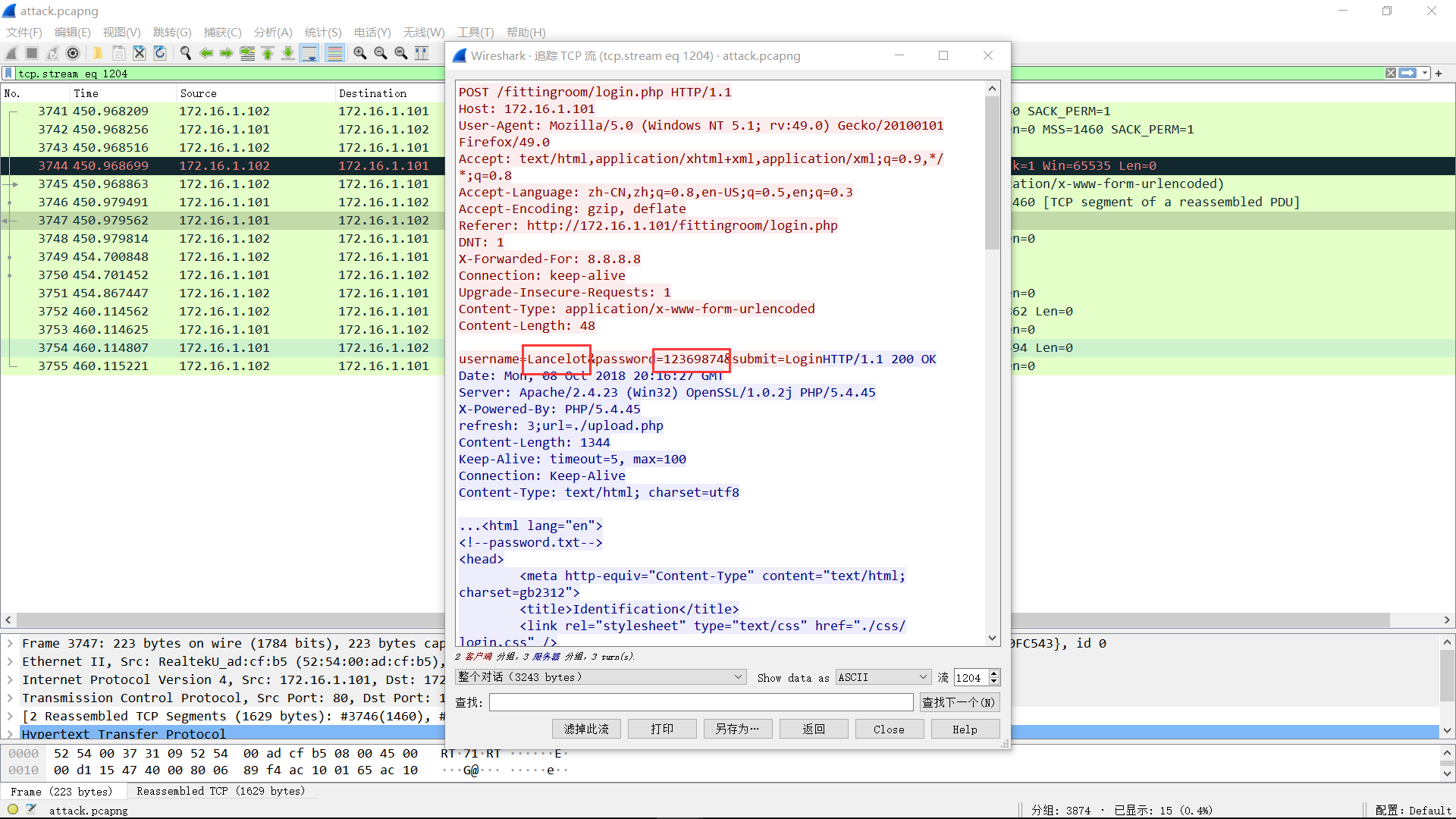Click the stream content vertical scrollbar thumb
The width and height of the screenshot is (1456, 819).
pyautogui.click(x=992, y=173)
